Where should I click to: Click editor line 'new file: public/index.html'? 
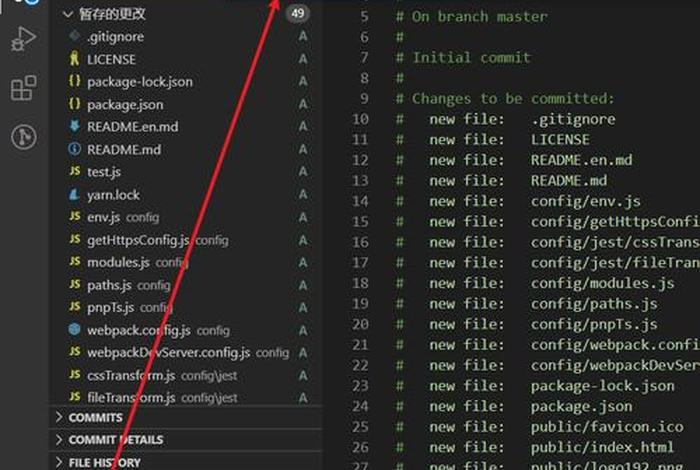(x=535, y=448)
